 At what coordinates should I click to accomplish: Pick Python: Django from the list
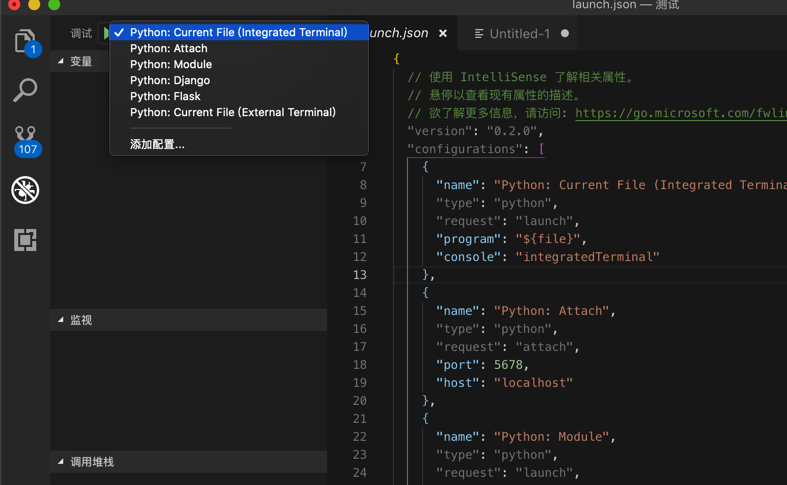click(170, 80)
